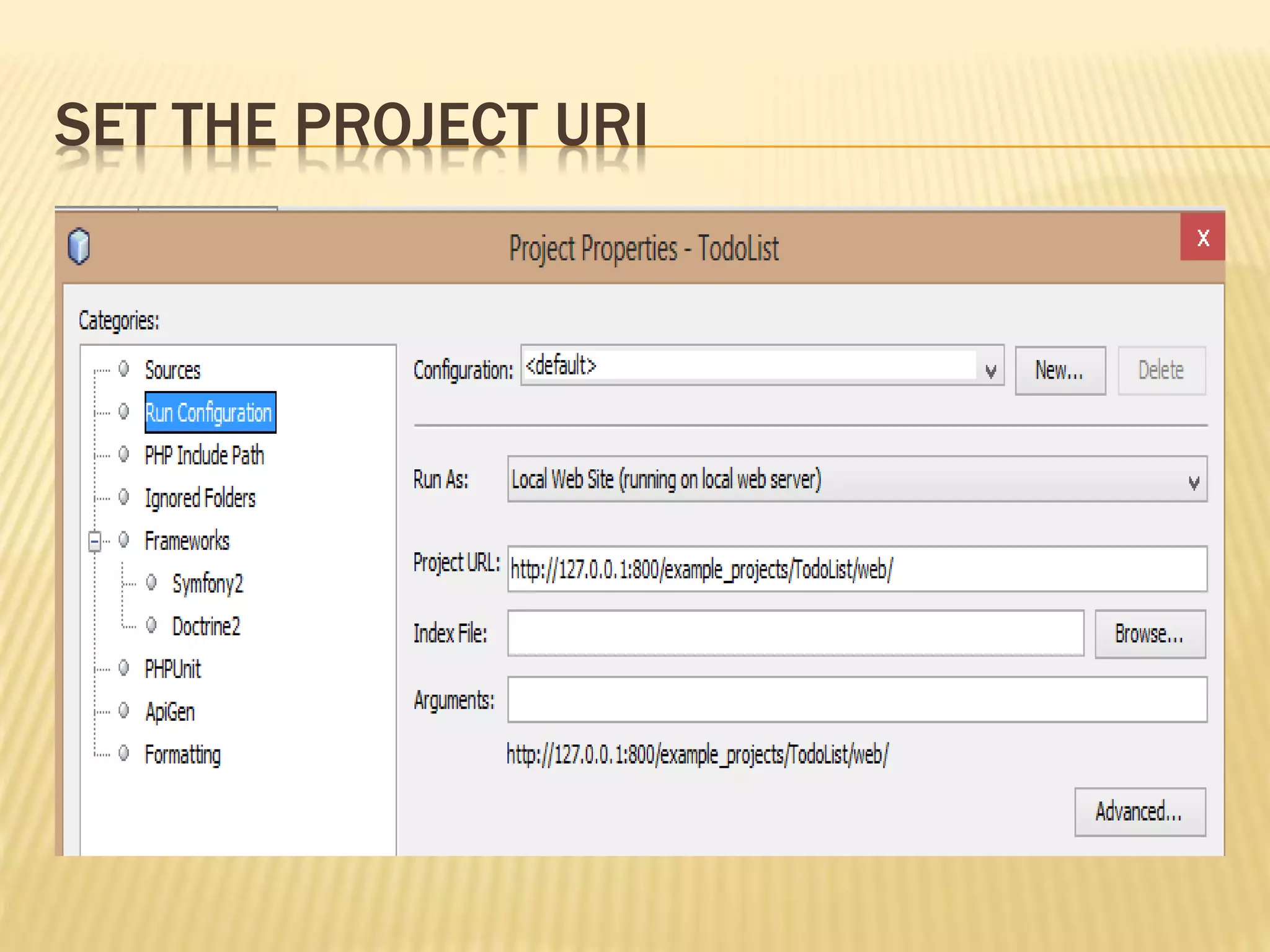Click the Project URL input field

(x=857, y=569)
